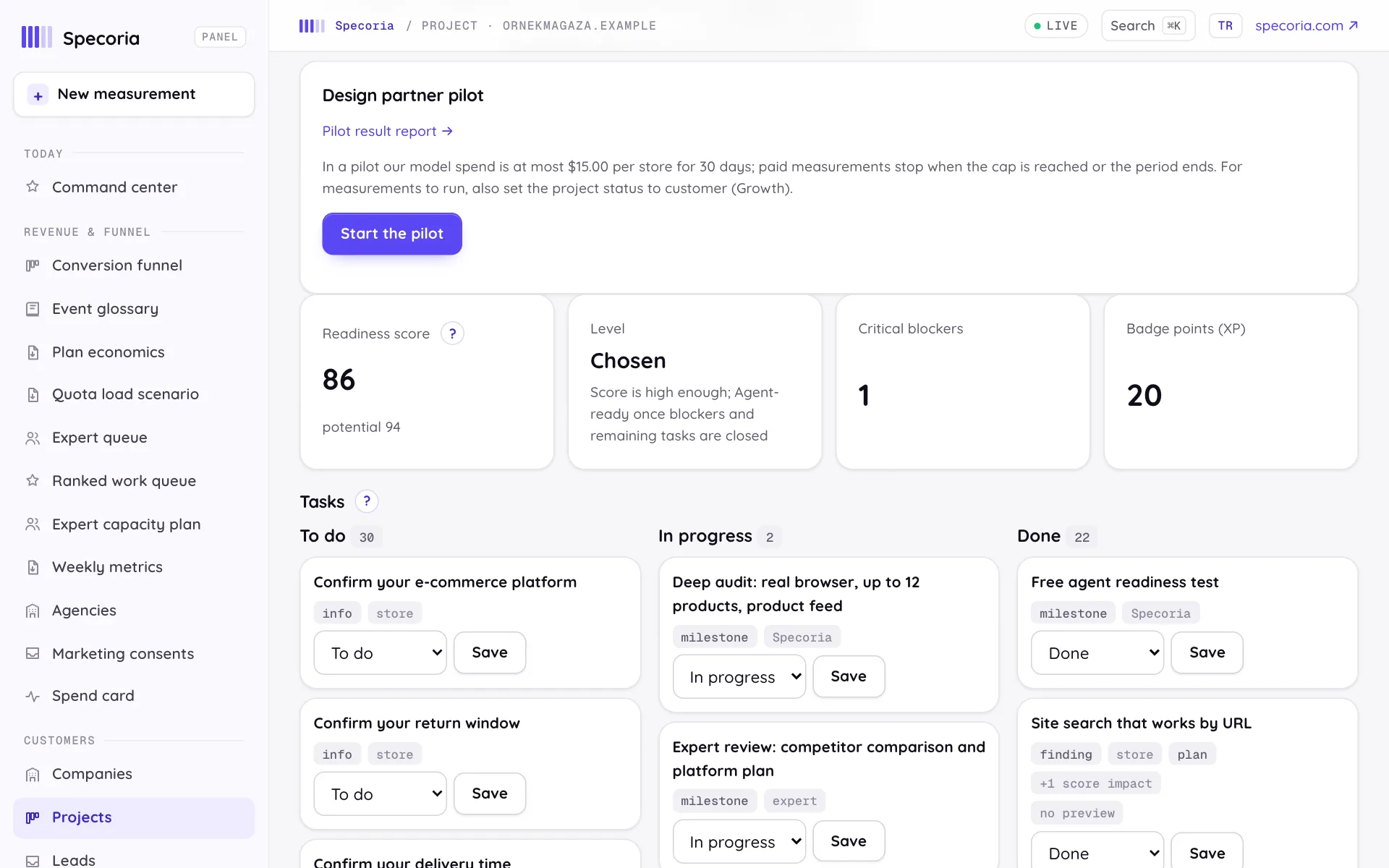Save the Confirm your e-commerce platform task

point(490,652)
